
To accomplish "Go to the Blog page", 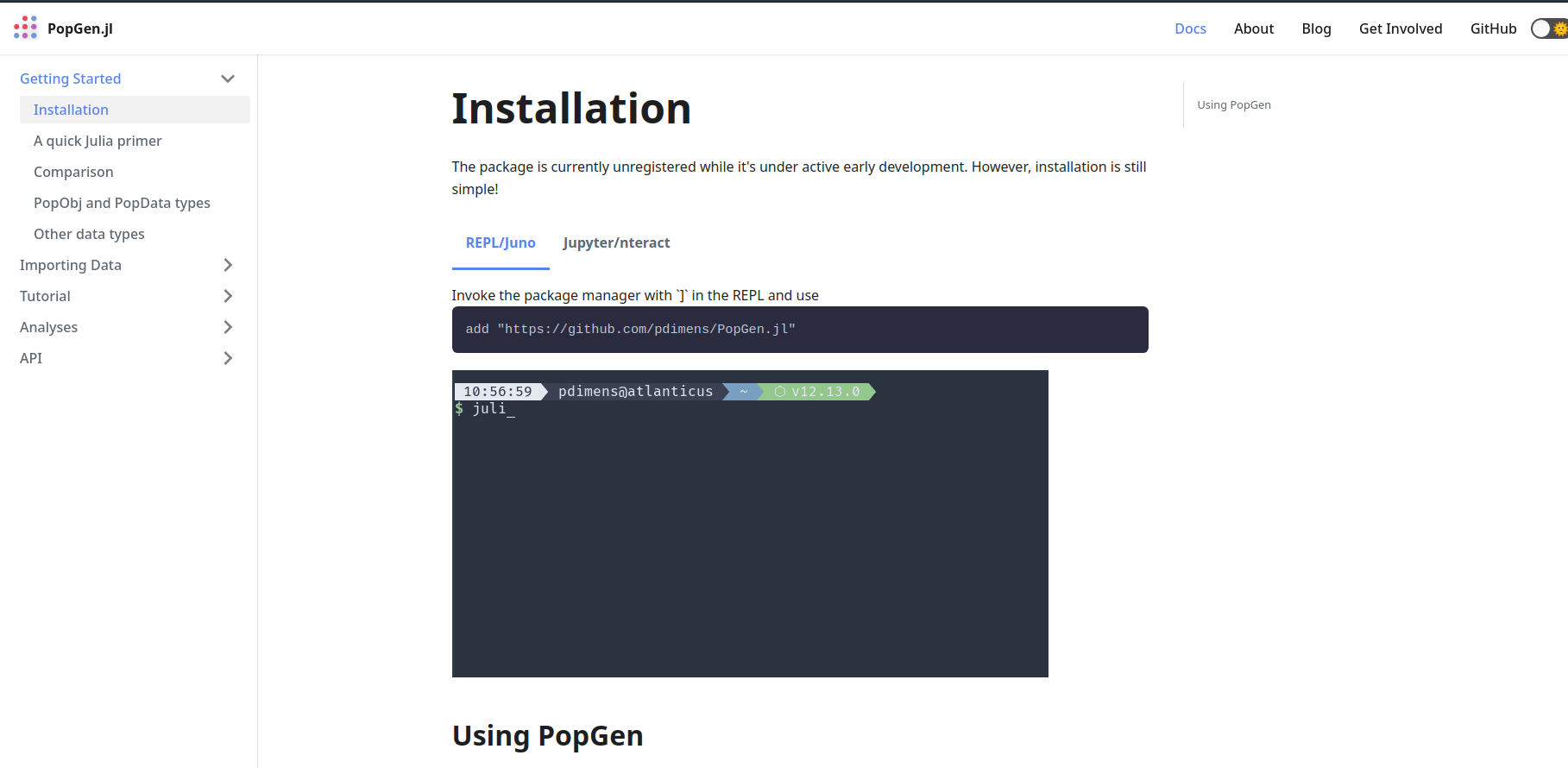I will (x=1316, y=28).
